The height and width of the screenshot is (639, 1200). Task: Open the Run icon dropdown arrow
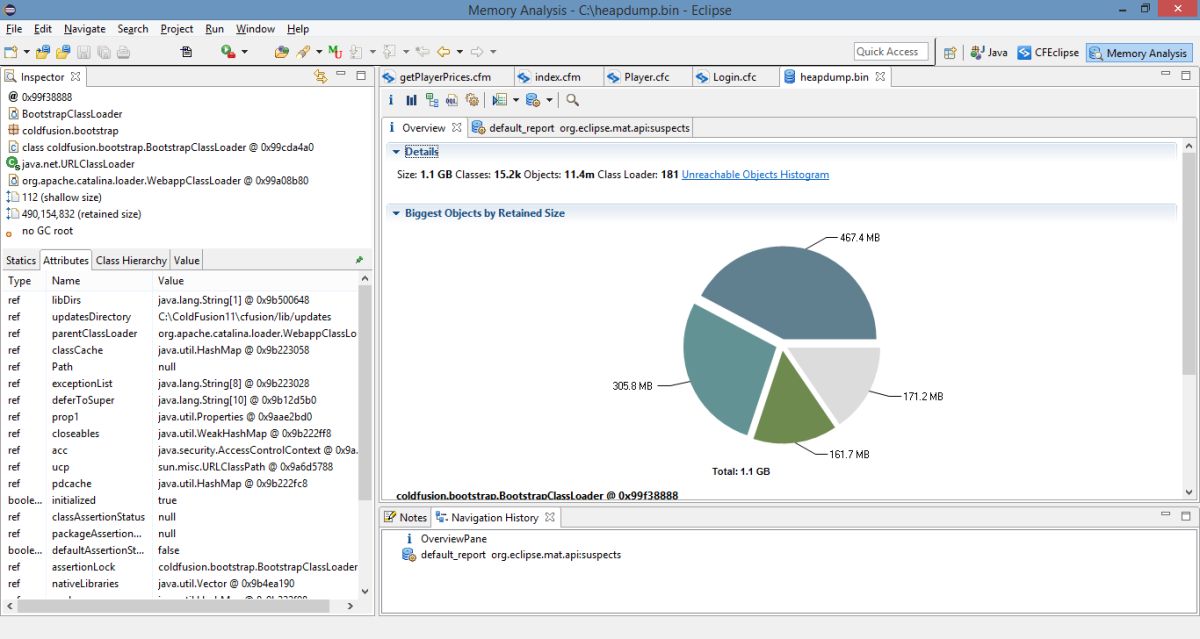244,52
